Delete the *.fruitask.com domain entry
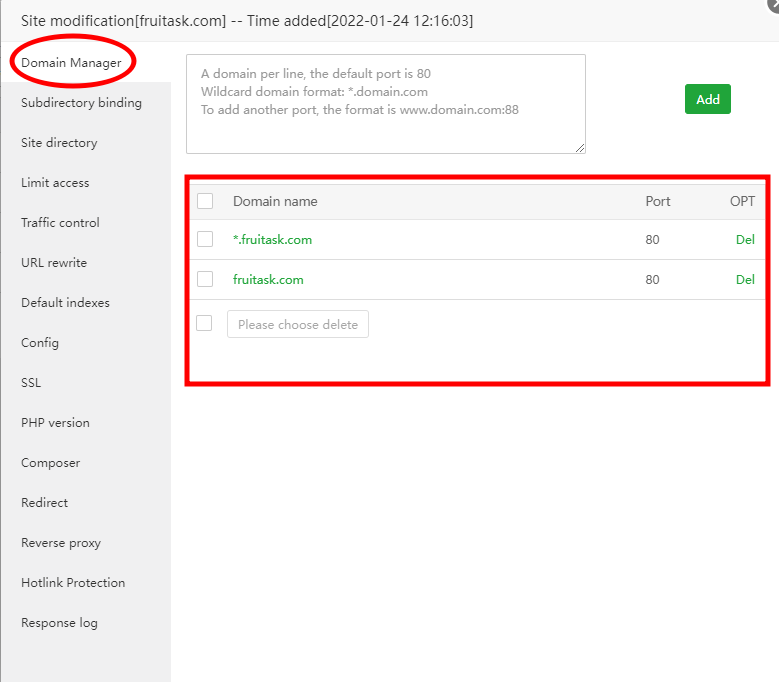The image size is (779, 682). tap(745, 240)
